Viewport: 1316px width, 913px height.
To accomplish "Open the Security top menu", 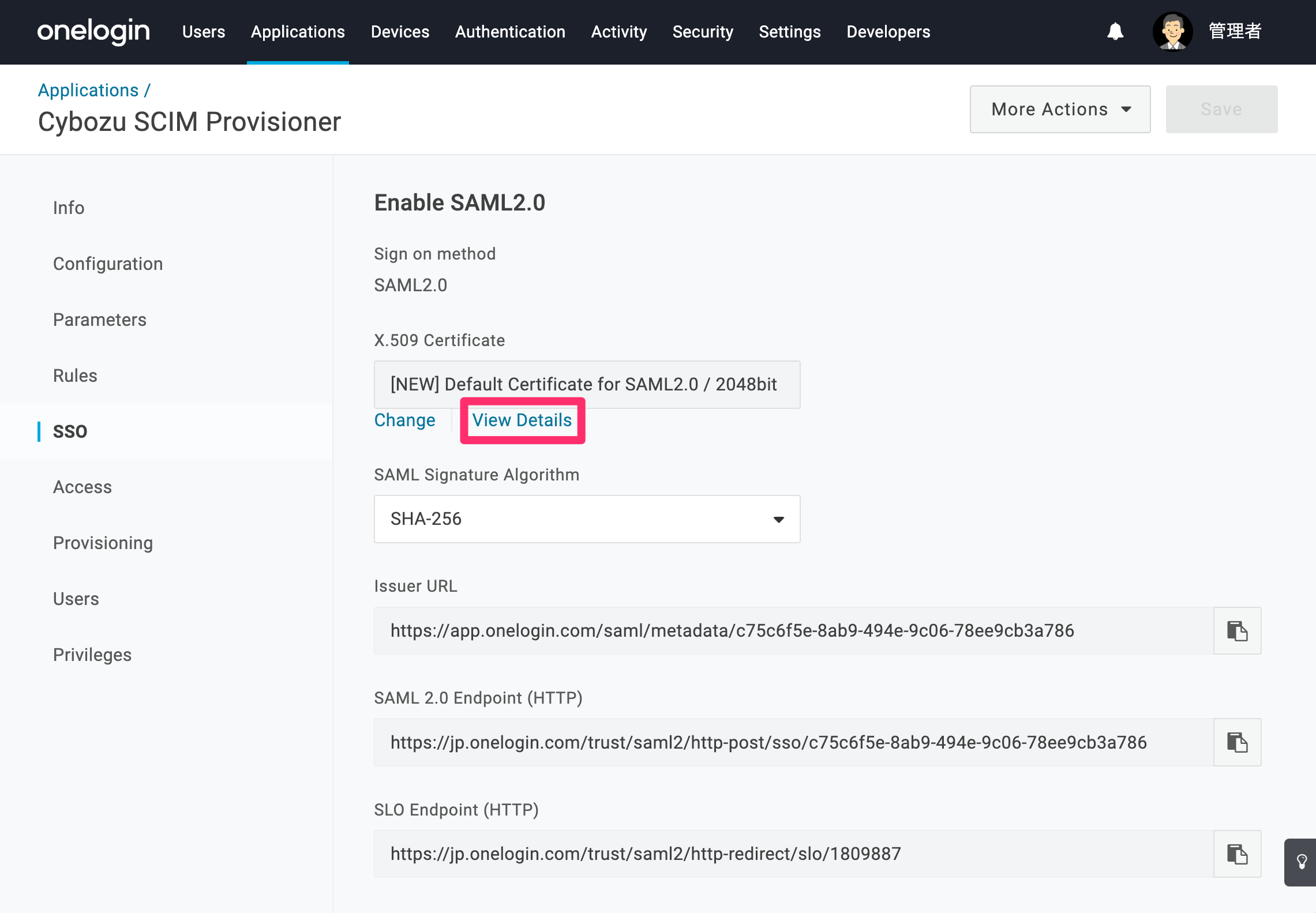I will pos(703,32).
